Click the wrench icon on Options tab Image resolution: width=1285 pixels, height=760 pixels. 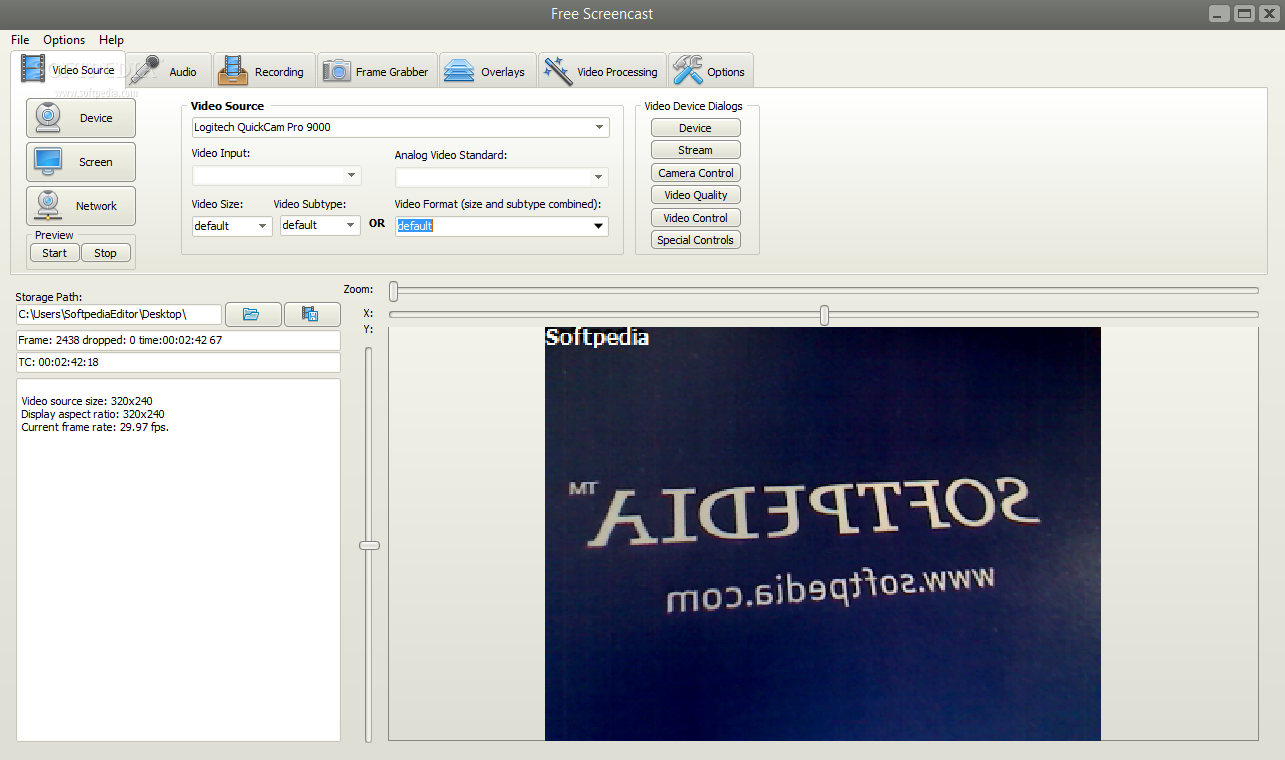[688, 71]
